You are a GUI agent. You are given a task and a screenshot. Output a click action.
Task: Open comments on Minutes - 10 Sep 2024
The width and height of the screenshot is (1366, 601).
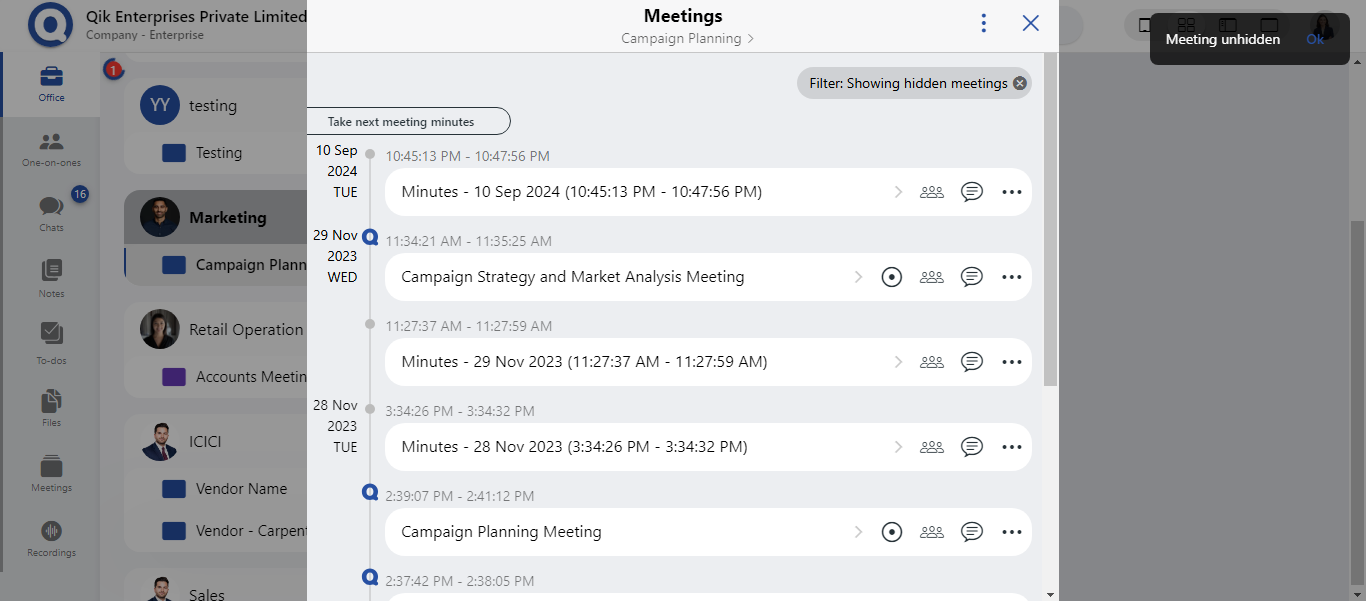tap(971, 191)
